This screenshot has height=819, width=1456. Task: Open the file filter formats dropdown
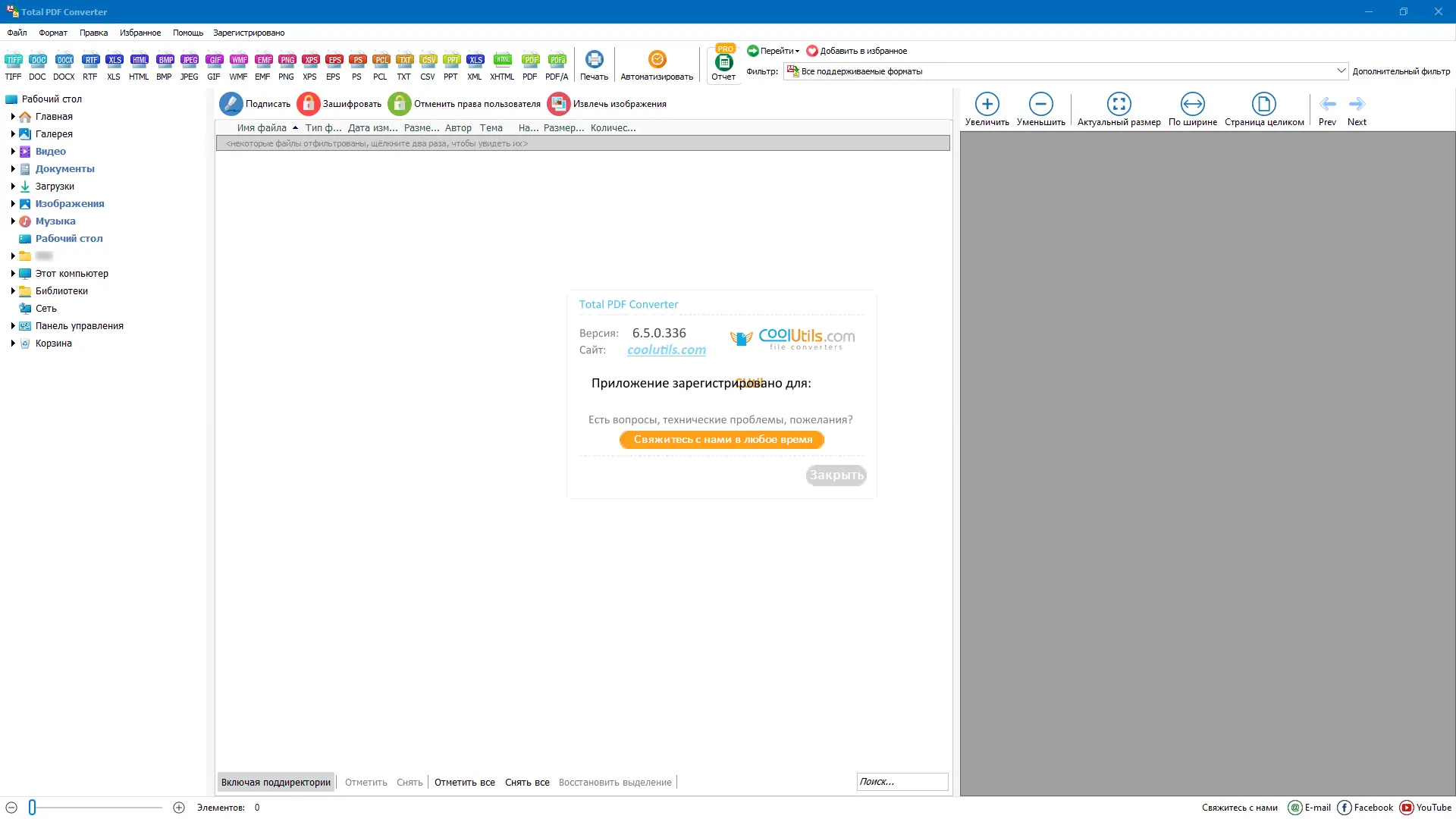pyautogui.click(x=1340, y=71)
